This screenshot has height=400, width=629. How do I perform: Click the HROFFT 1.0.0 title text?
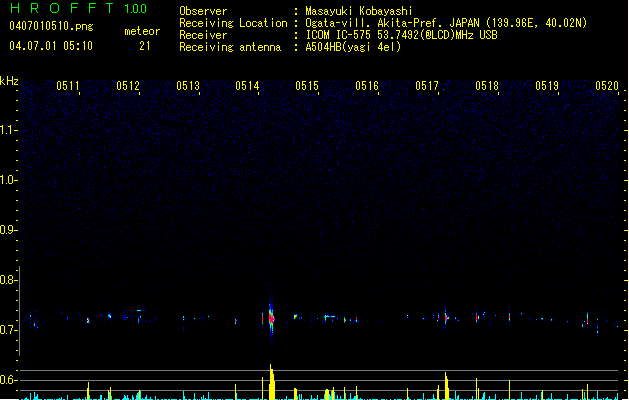(x=78, y=8)
